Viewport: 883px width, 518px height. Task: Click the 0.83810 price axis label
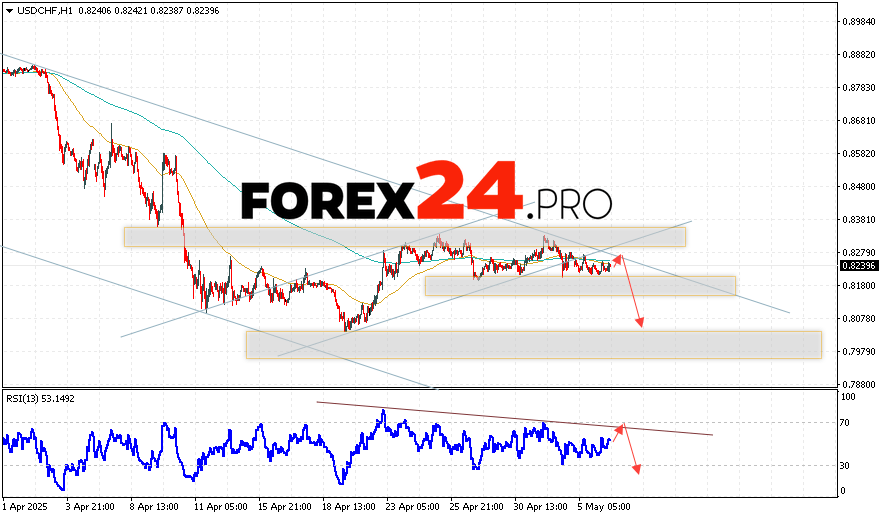click(859, 219)
